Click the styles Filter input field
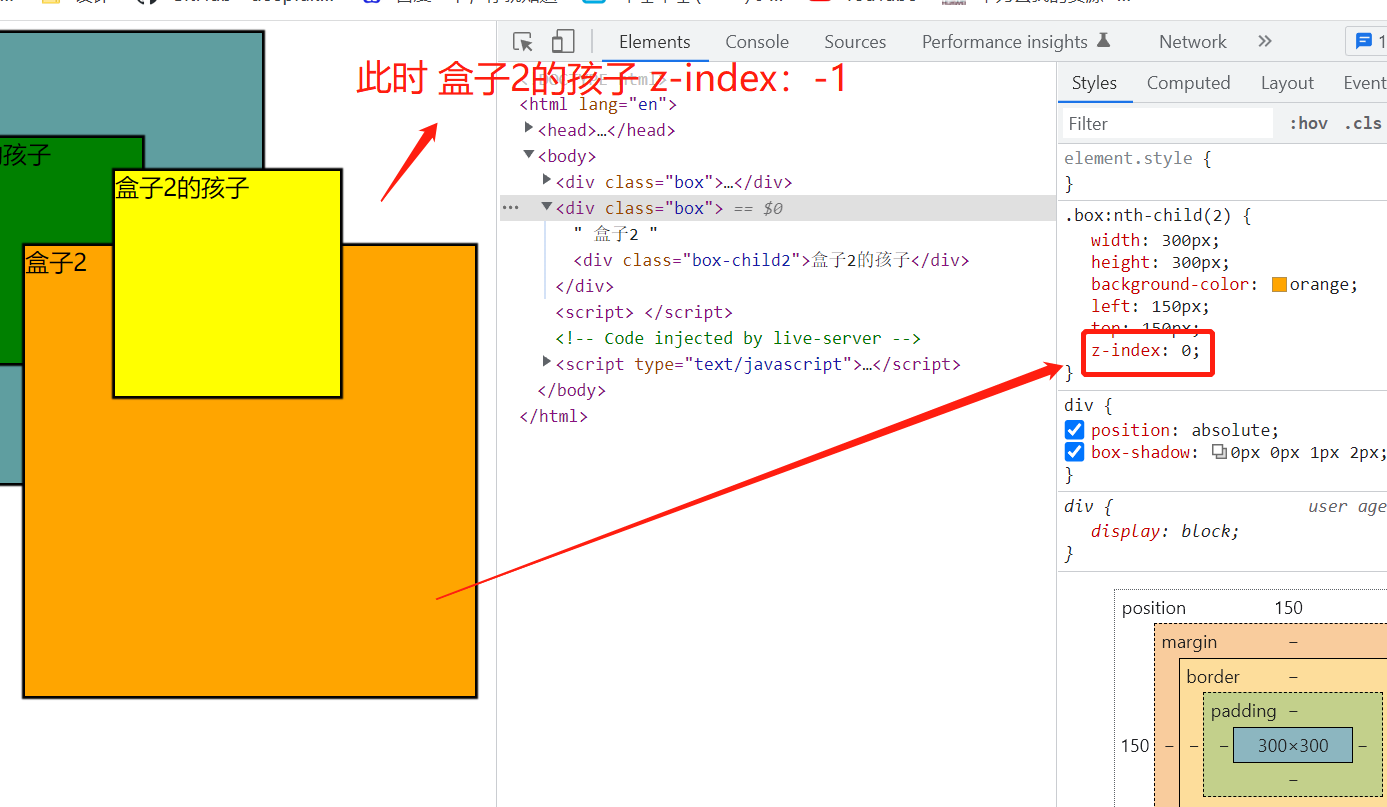This screenshot has height=807, width=1387. 1166,124
